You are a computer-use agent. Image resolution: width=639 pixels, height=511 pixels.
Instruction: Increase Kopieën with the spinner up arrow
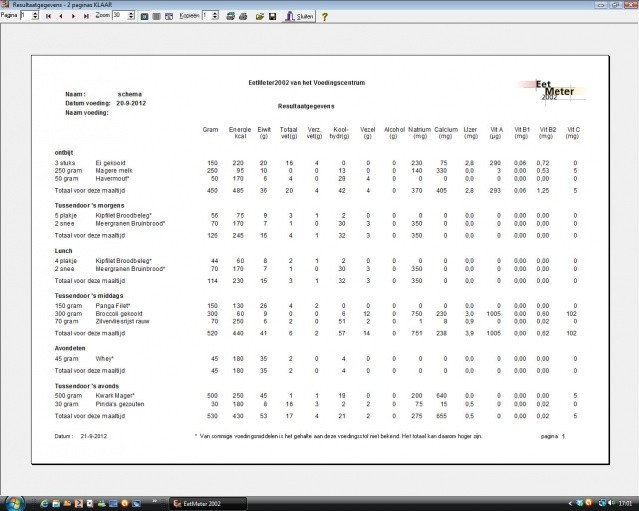[215, 13]
